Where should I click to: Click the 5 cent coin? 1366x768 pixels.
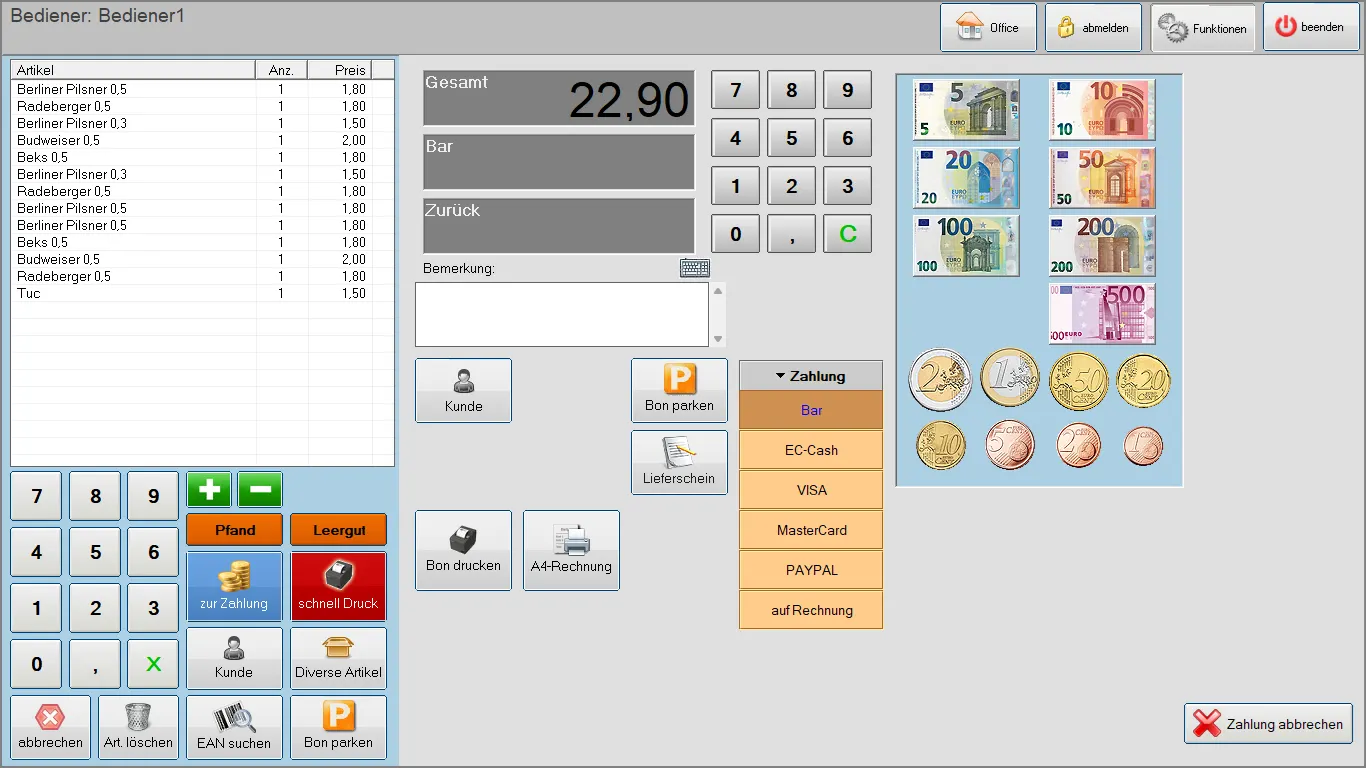tap(1010, 445)
